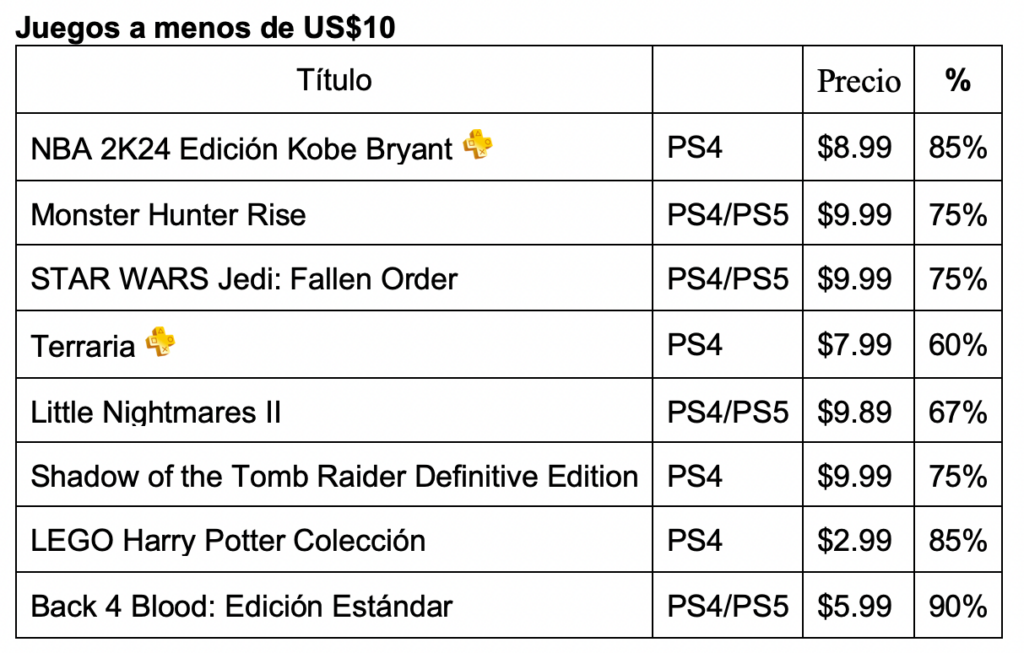Select the Little Nightmares II title
This screenshot has height=653, width=1024.
156,412
